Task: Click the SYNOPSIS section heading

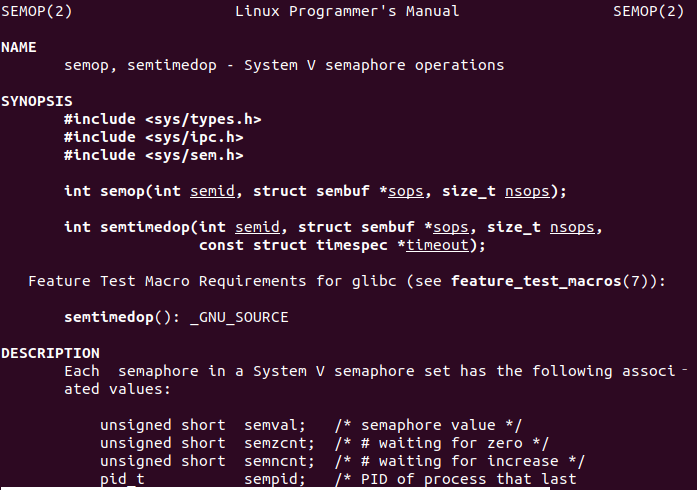Action: tap(36, 102)
